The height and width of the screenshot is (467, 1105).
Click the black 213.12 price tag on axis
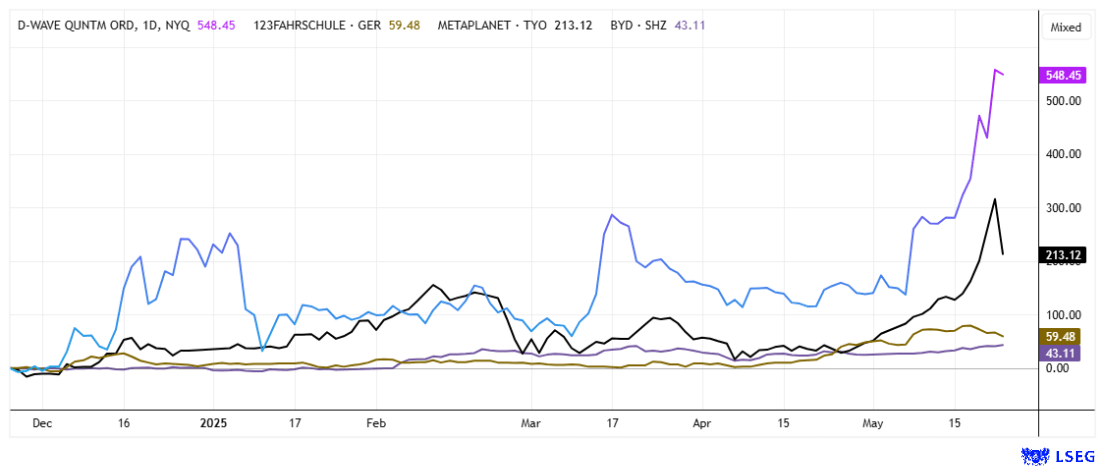pos(1064,255)
